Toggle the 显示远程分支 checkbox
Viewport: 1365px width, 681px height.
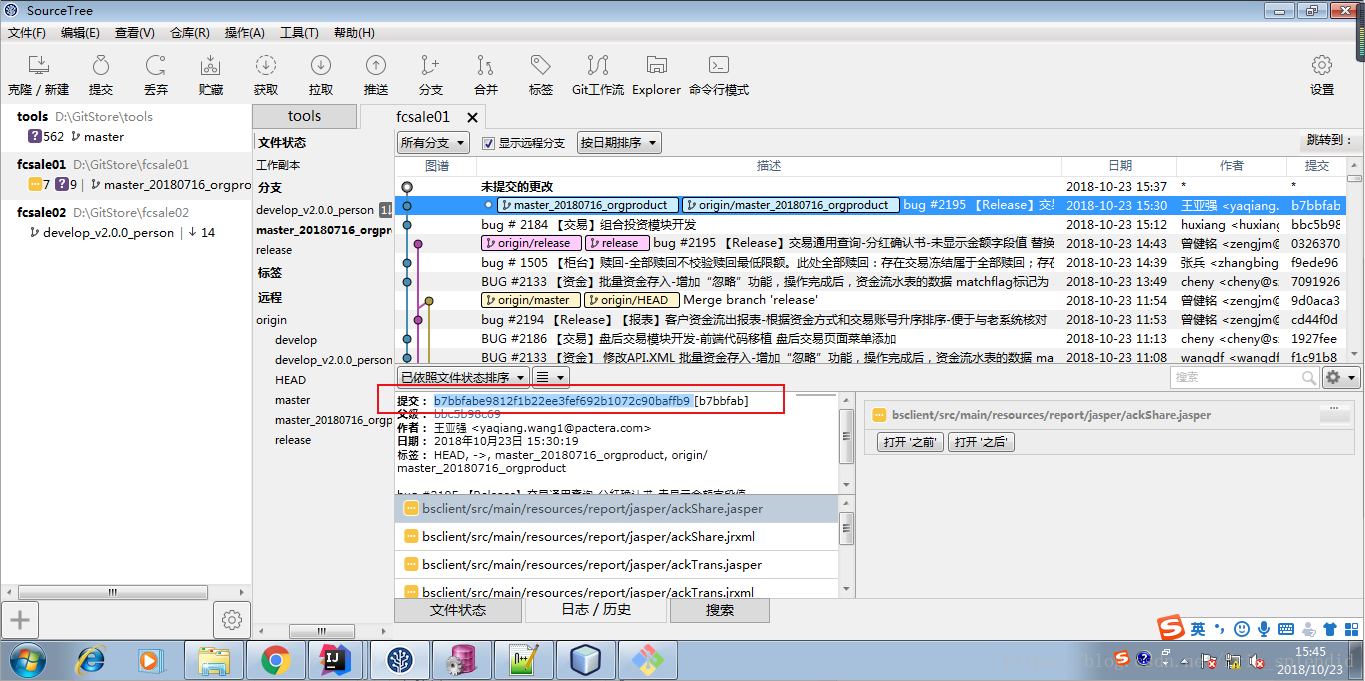click(x=489, y=143)
